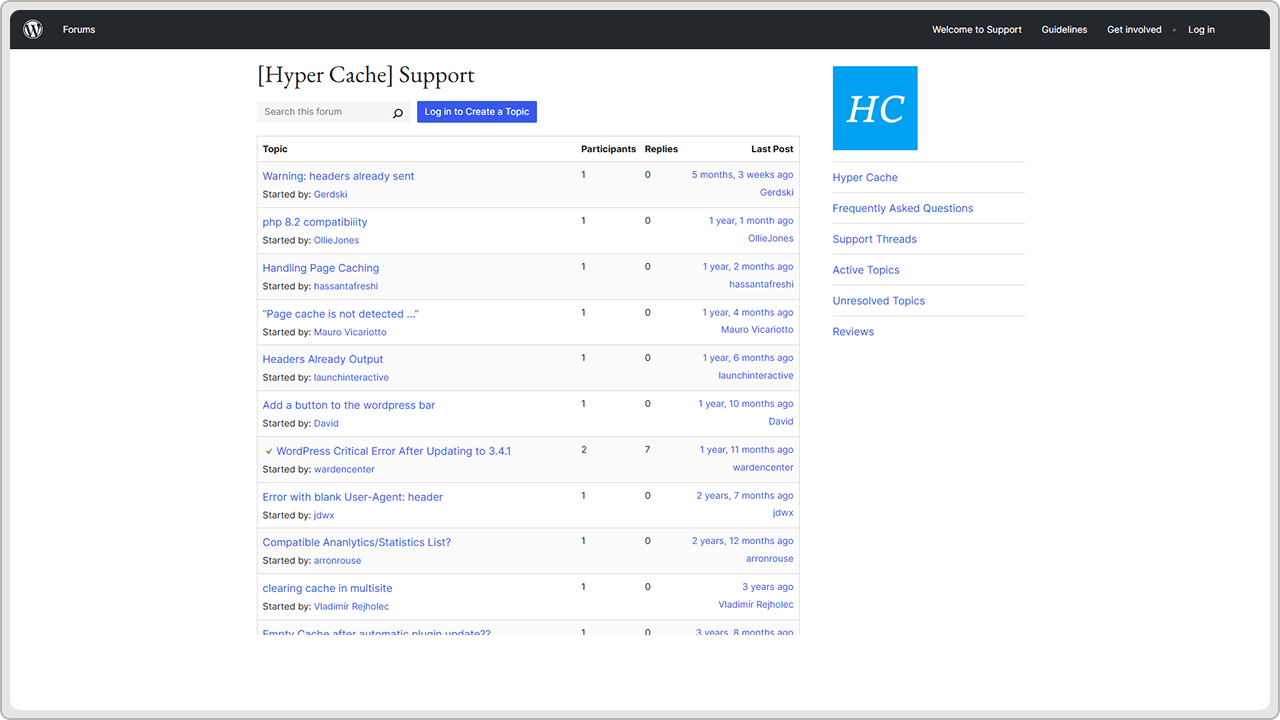The image size is (1280, 720).
Task: Open WordPress Critical Error After Updating topic
Action: (x=394, y=451)
